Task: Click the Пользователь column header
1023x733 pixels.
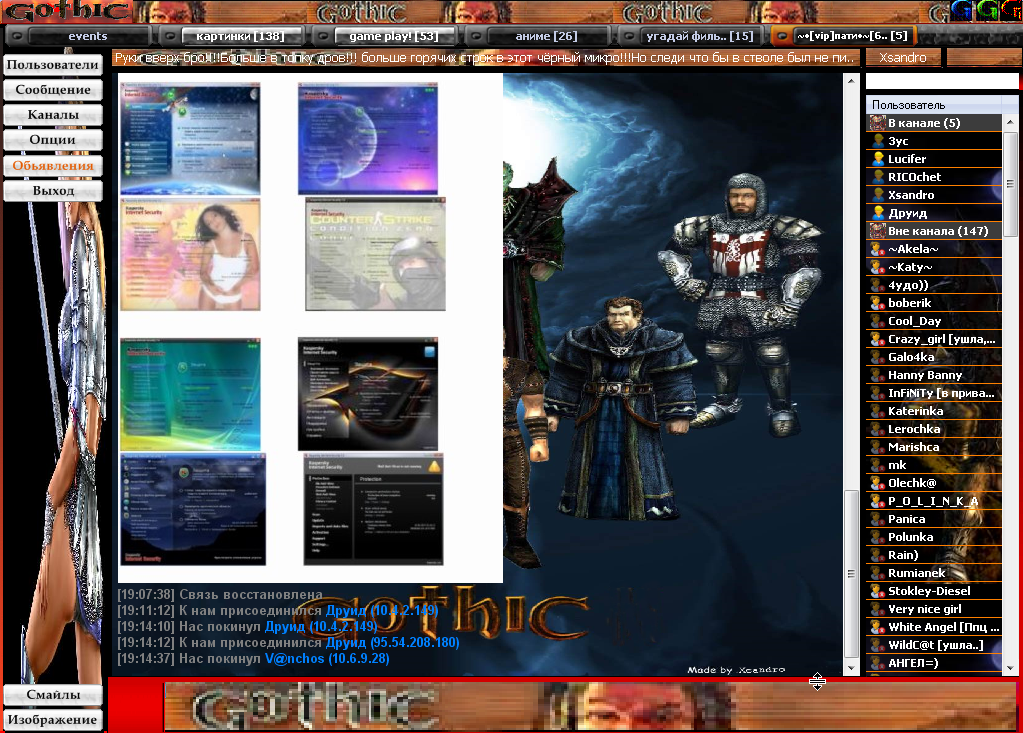Action: [934, 105]
